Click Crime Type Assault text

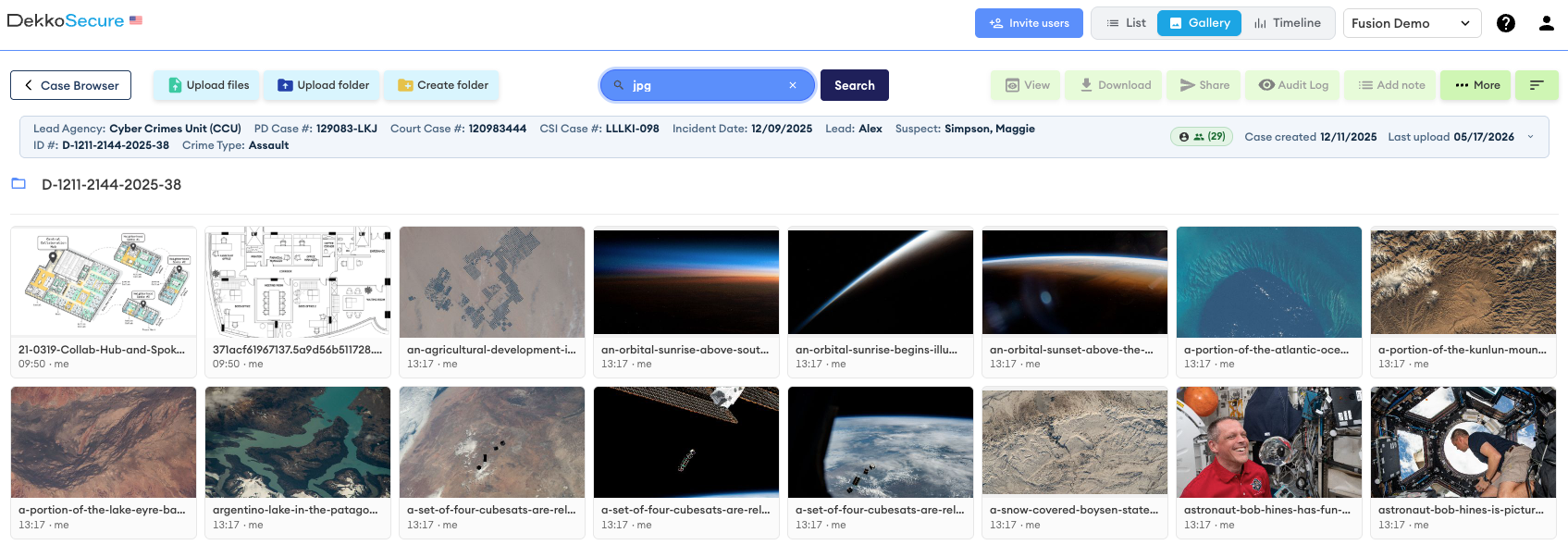tap(235, 145)
